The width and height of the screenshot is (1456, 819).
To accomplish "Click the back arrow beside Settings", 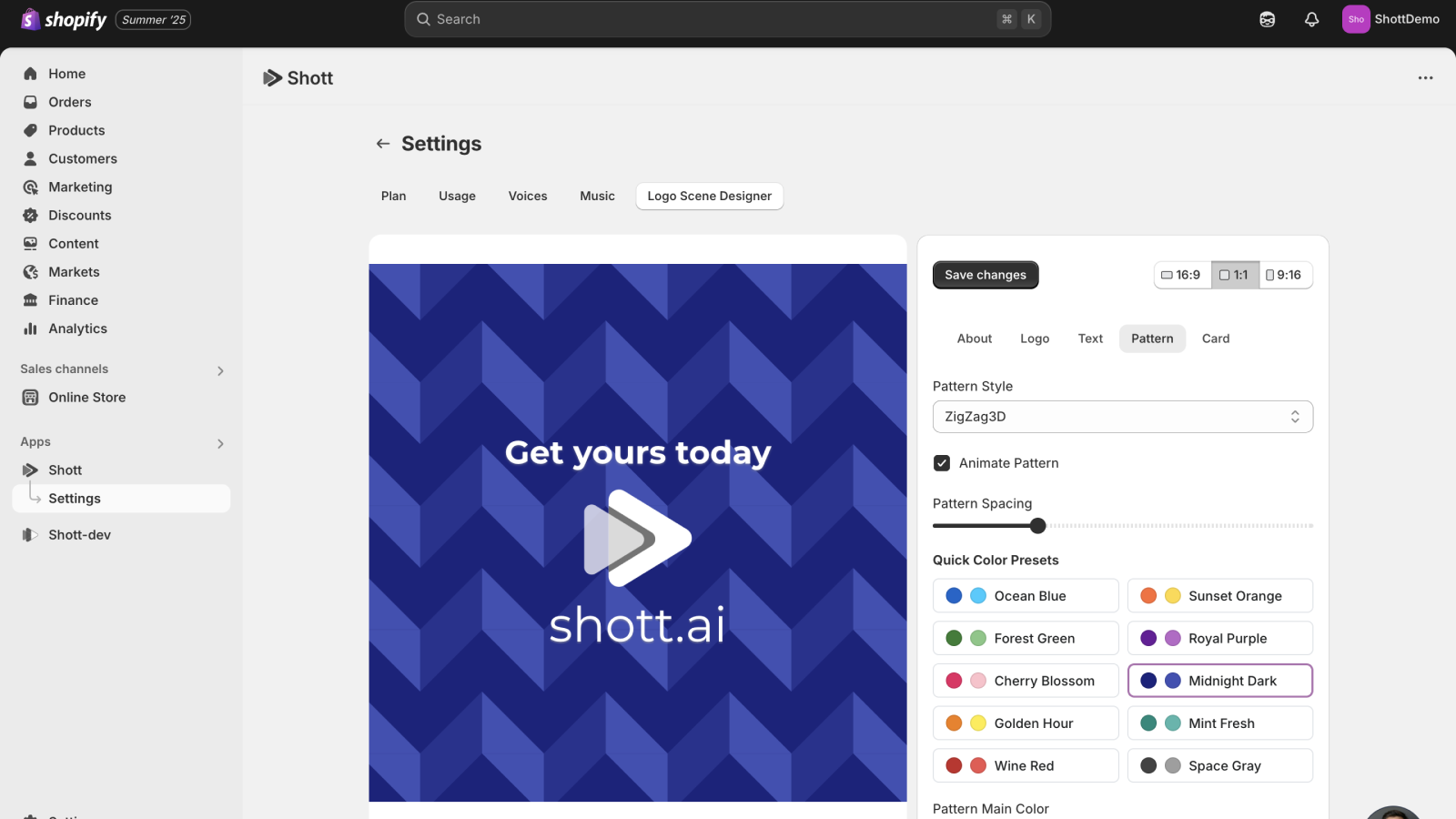I will 383,144.
